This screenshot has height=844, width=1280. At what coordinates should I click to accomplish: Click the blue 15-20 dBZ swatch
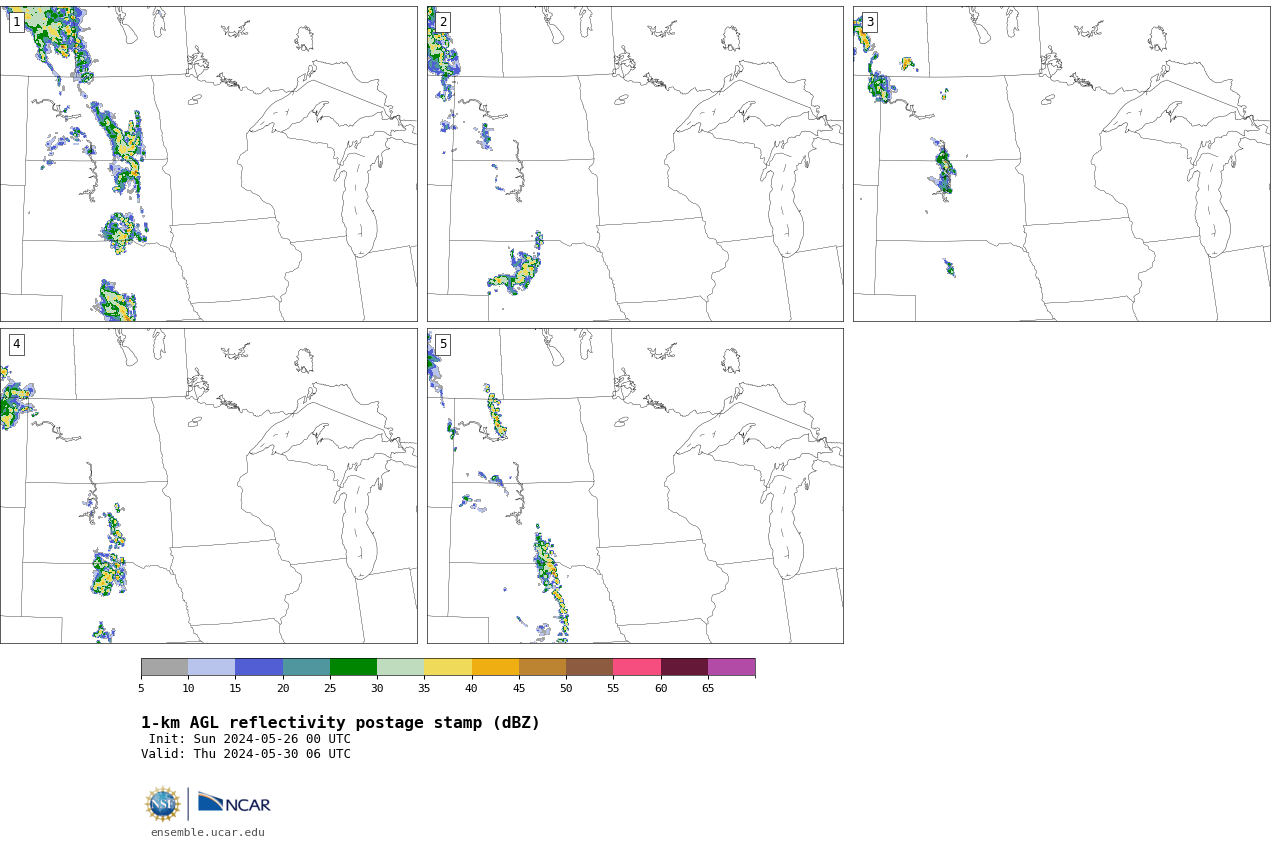click(259, 667)
